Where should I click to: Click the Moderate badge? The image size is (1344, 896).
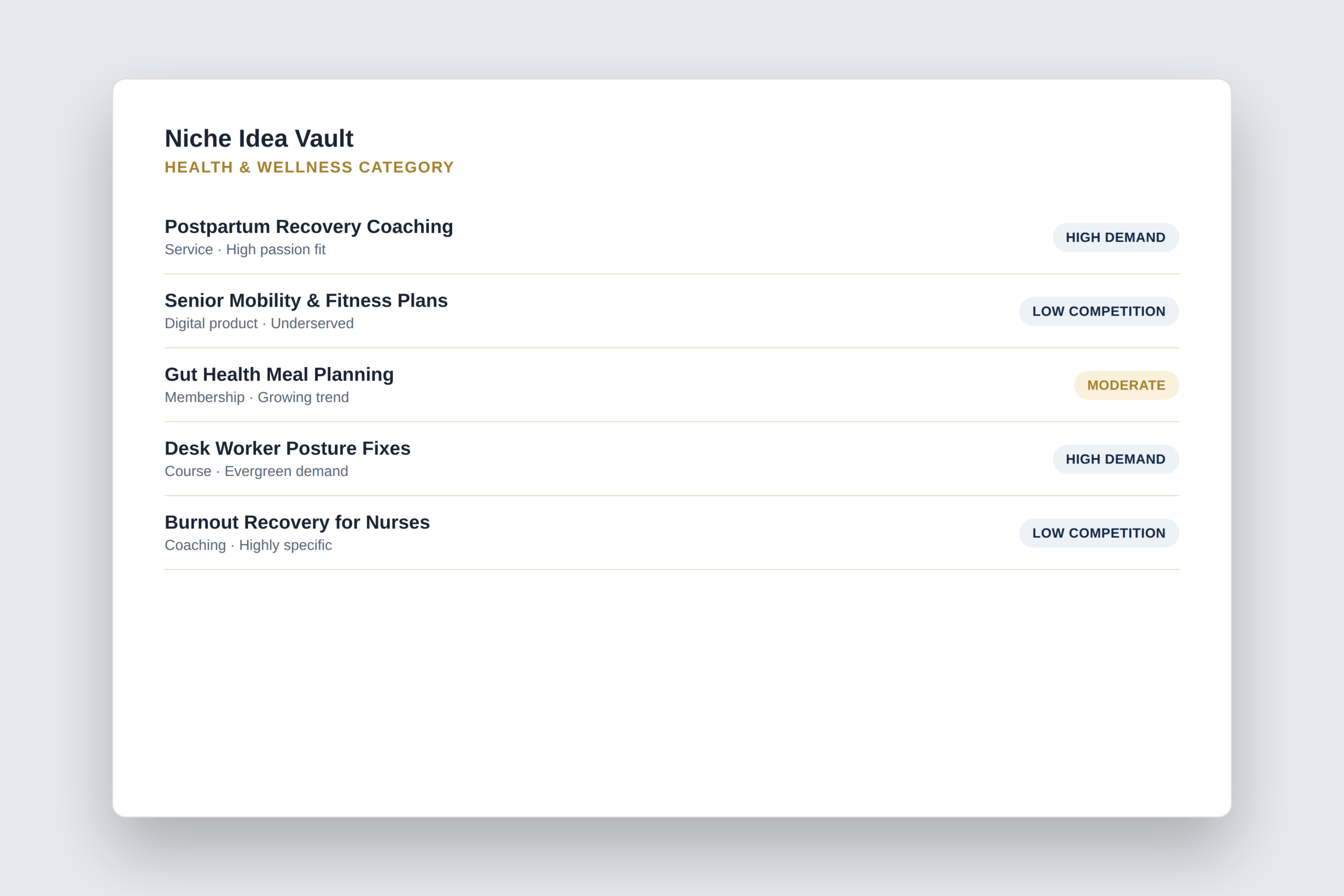coord(1126,385)
